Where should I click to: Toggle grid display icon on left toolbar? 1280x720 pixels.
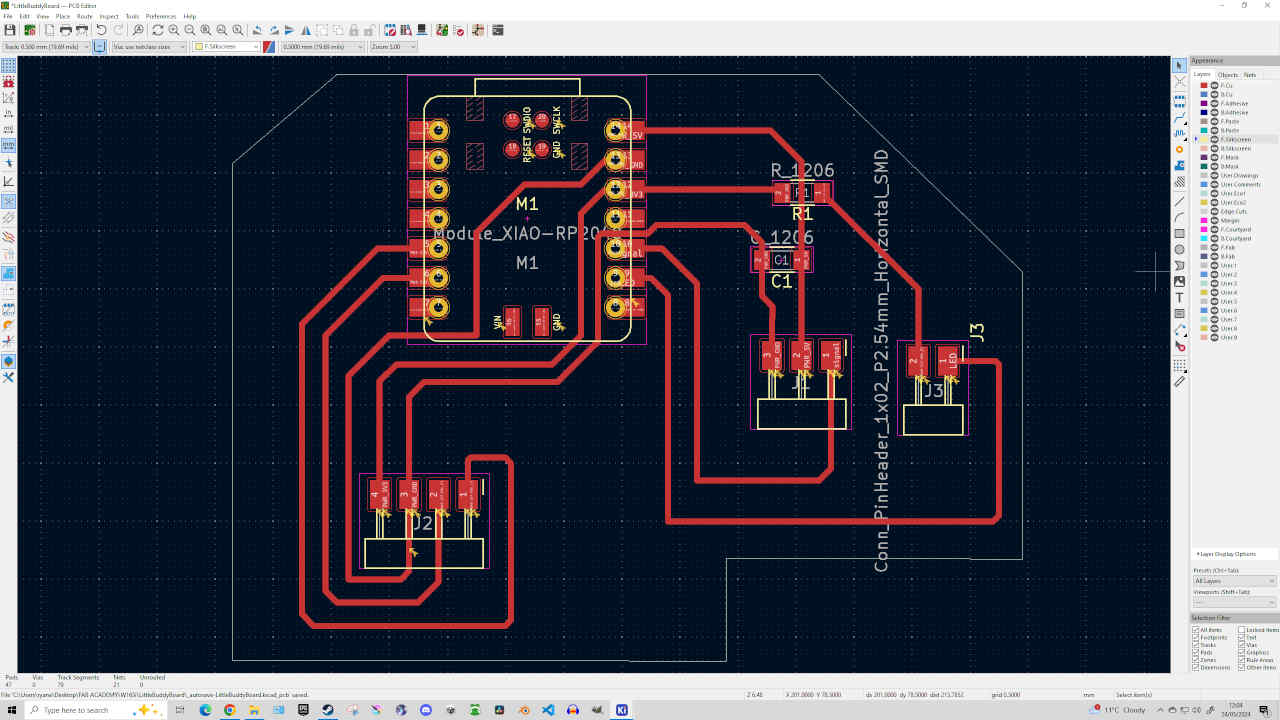[8, 65]
